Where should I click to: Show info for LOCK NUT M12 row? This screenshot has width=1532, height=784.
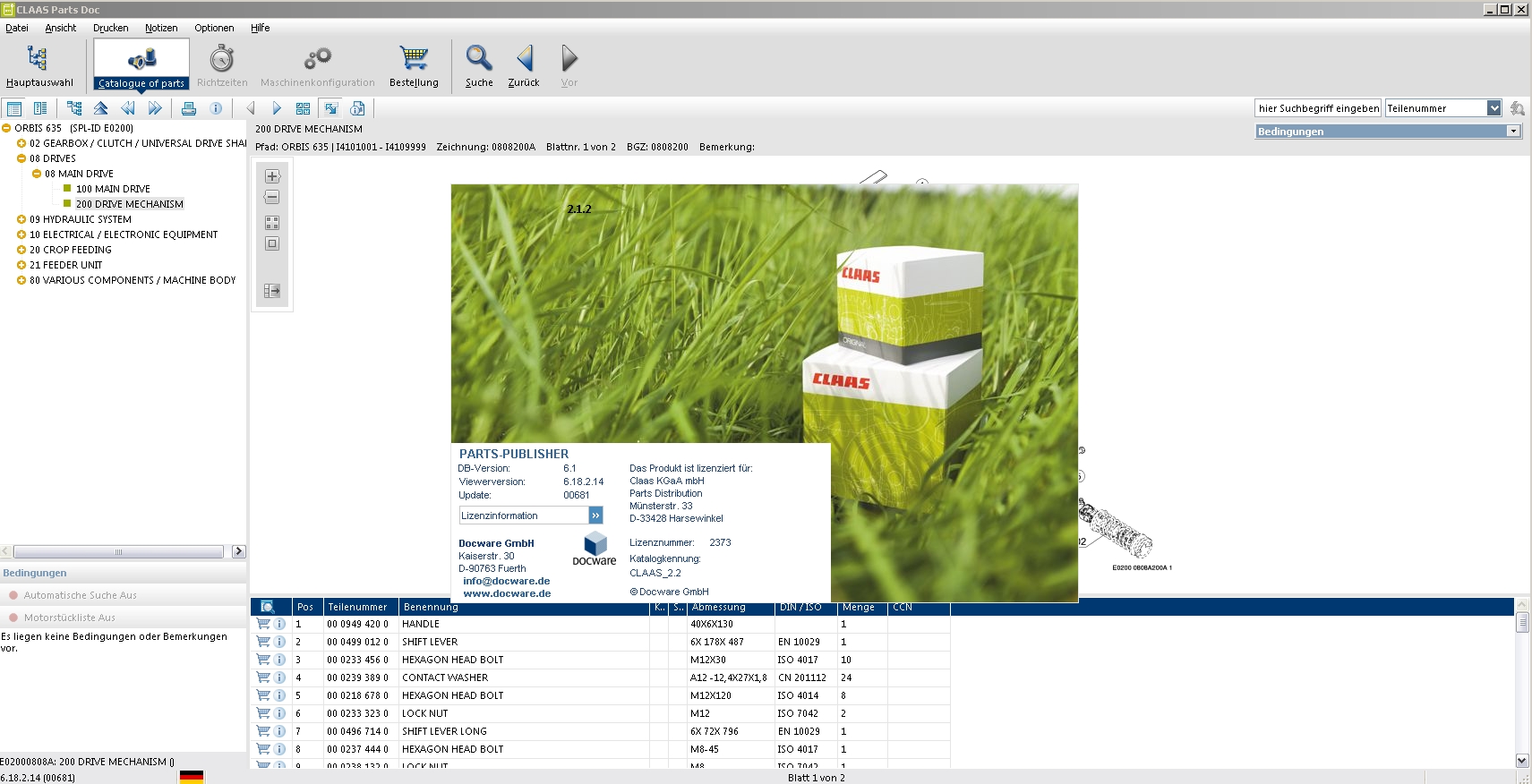[x=279, y=713]
